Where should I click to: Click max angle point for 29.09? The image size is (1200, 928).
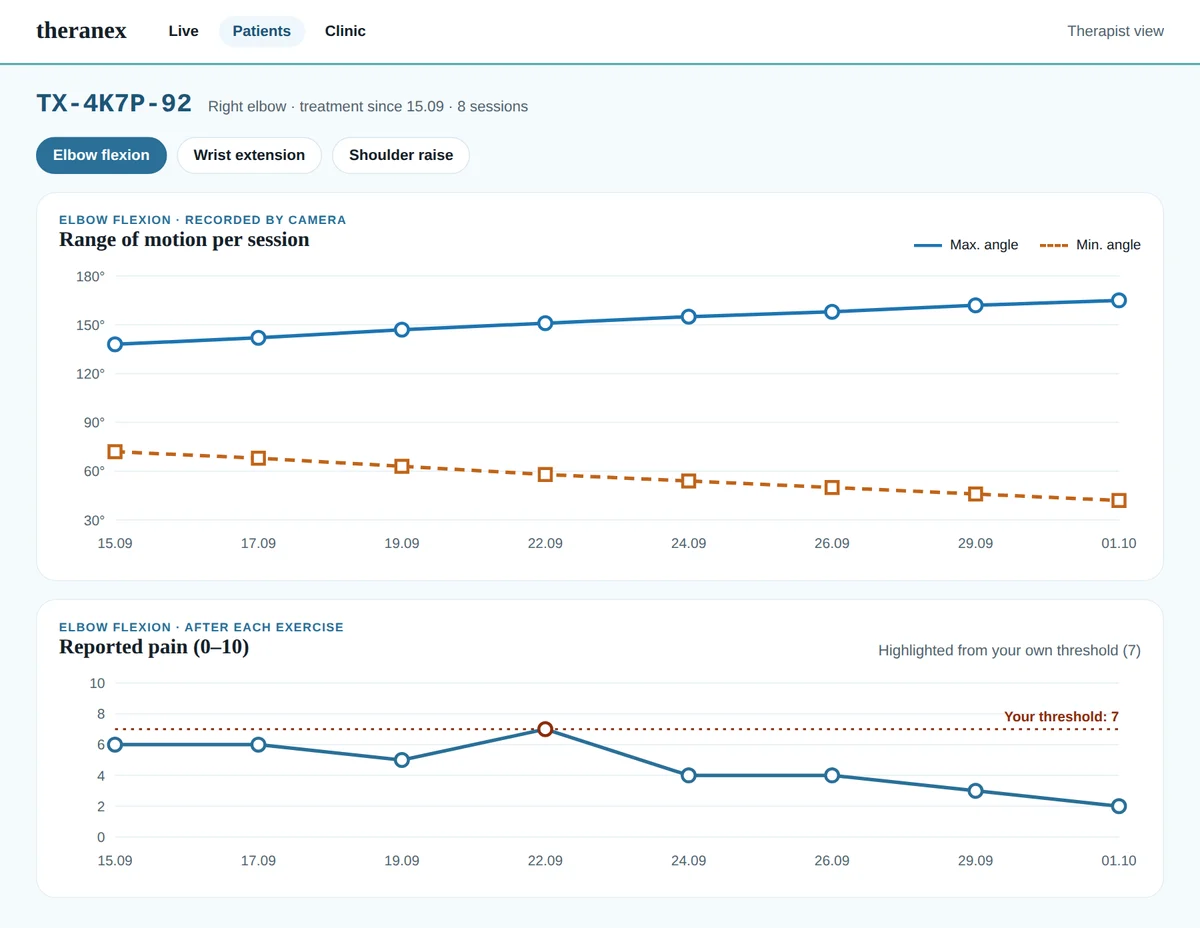coord(976,305)
